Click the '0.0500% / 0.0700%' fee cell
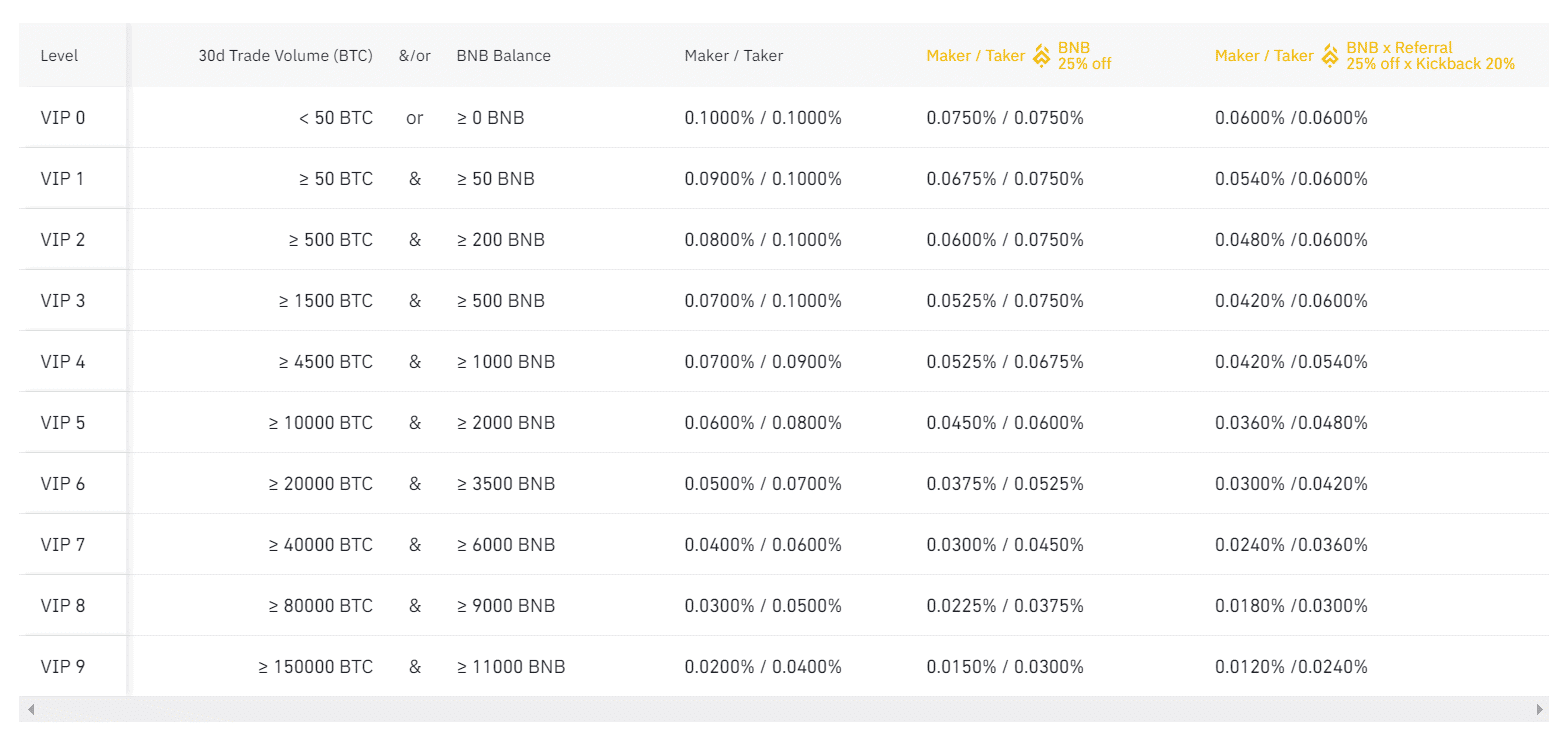The height and width of the screenshot is (741, 1549). pyautogui.click(x=763, y=484)
